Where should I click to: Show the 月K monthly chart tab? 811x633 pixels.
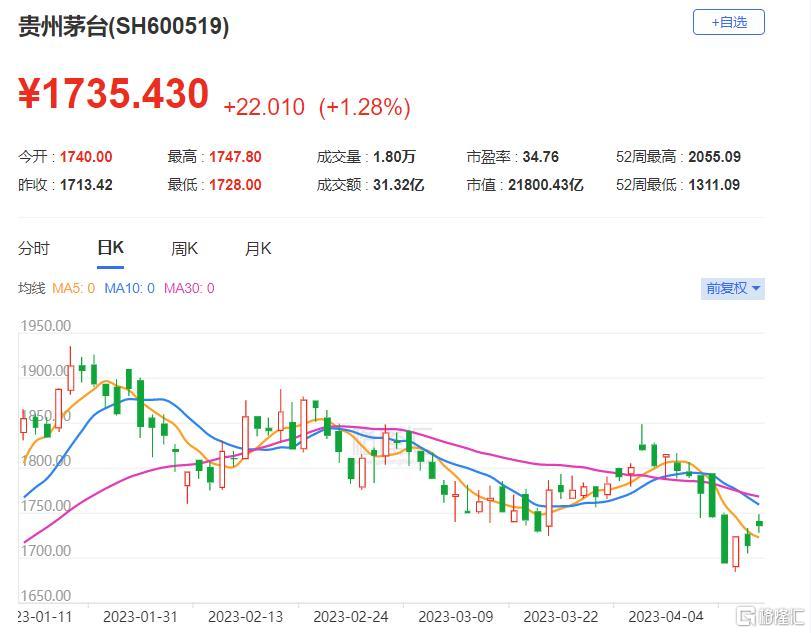pyautogui.click(x=258, y=249)
